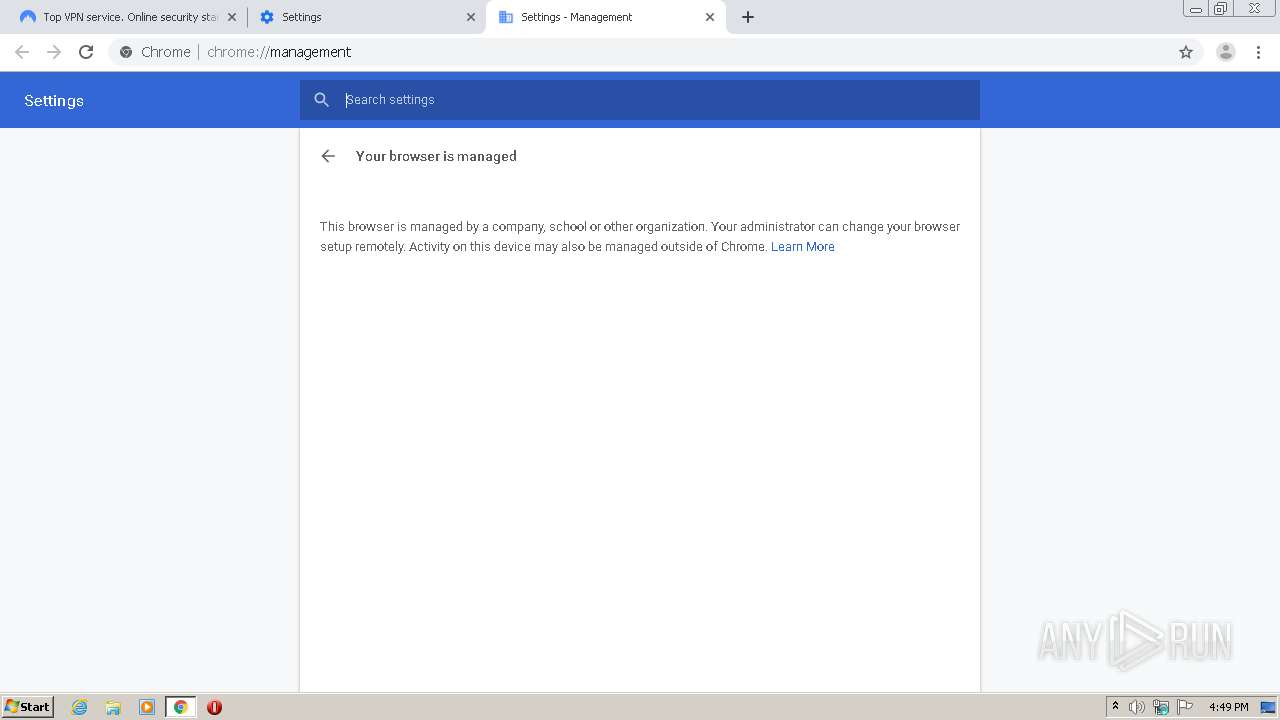
Task: Select the Settings - Management tab
Action: (x=606, y=17)
